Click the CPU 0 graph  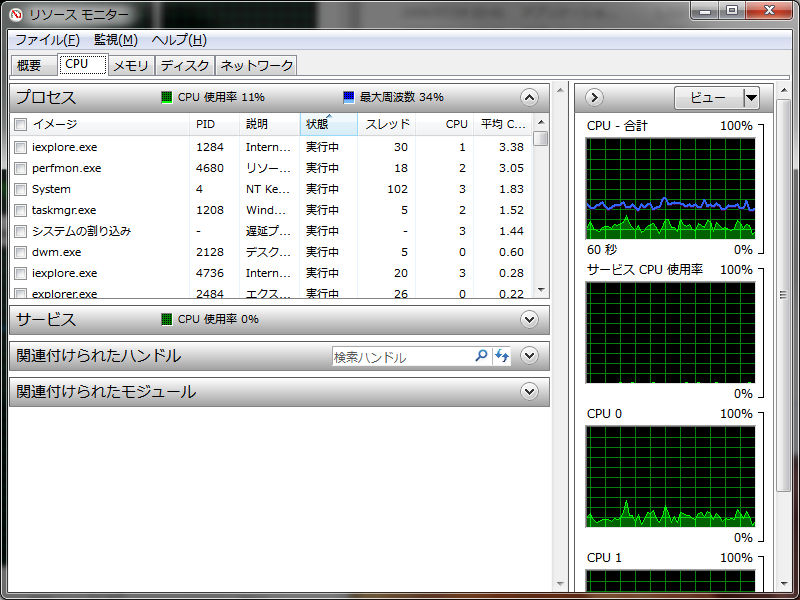point(670,476)
